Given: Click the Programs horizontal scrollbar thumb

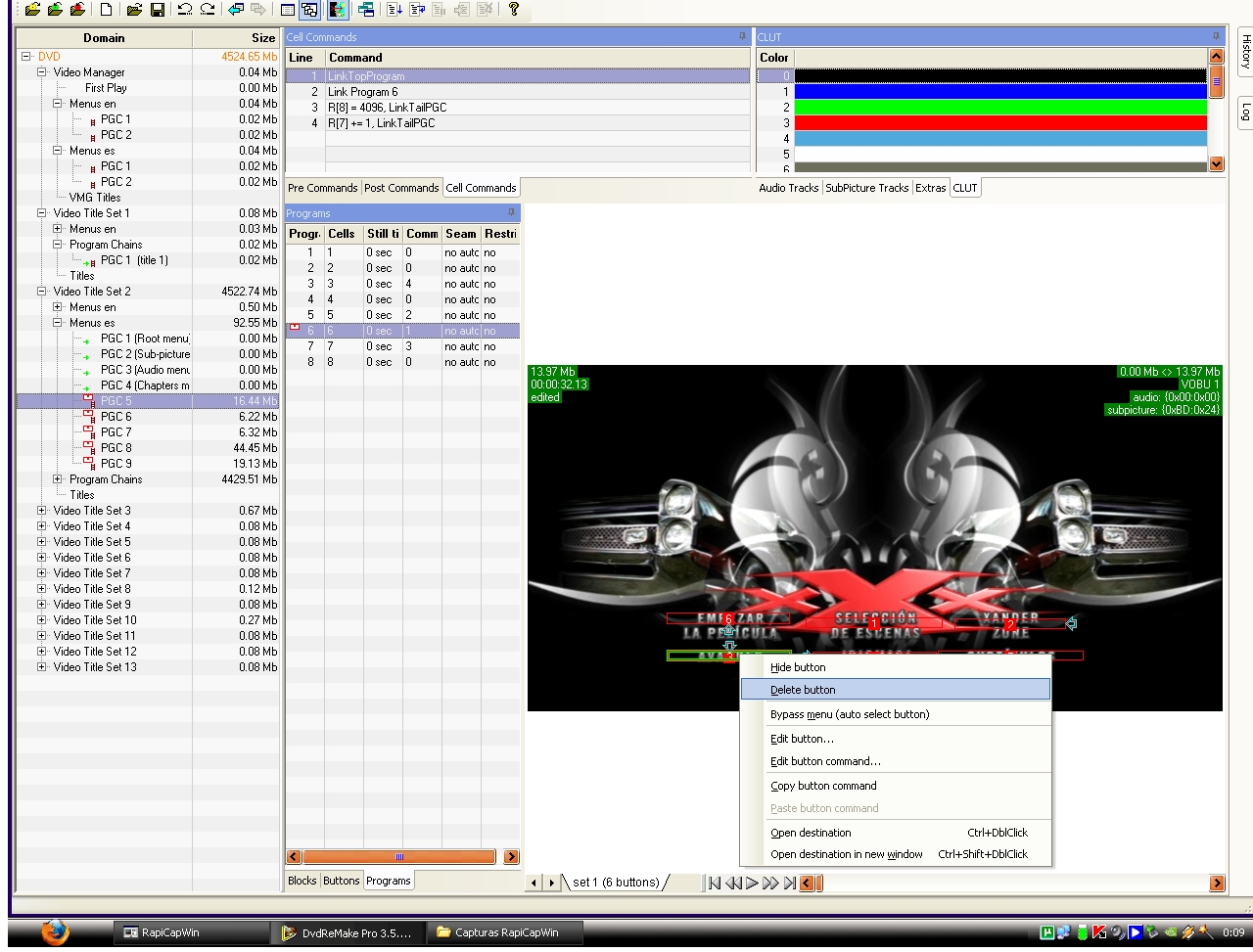Looking at the screenshot, I should 399,857.
